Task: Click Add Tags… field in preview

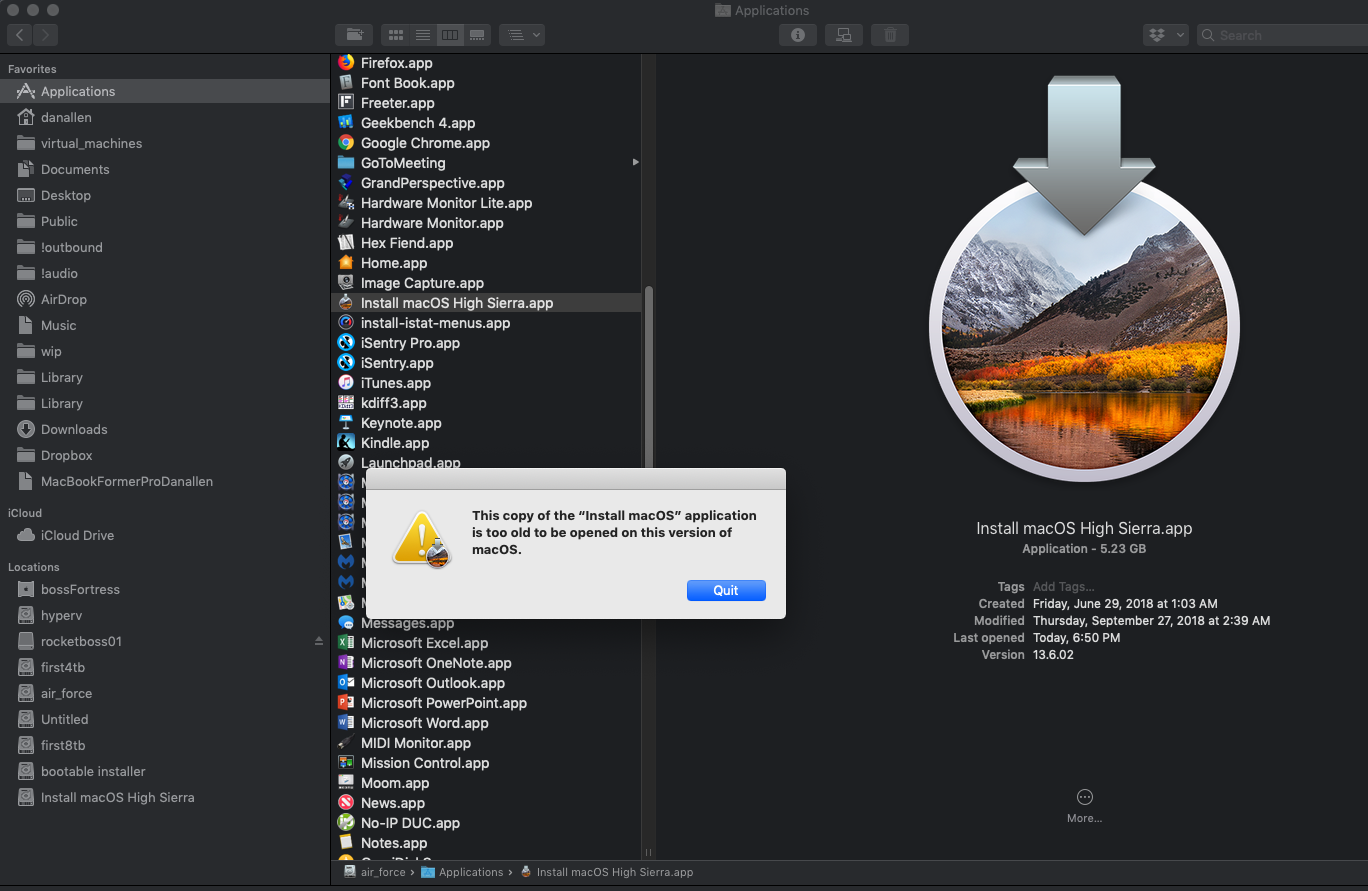Action: (x=1063, y=587)
